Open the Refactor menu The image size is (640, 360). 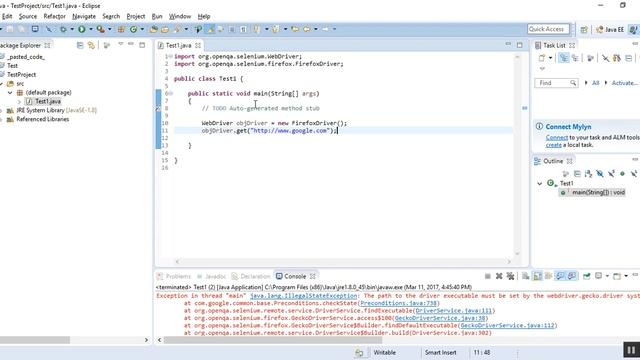(55, 16)
